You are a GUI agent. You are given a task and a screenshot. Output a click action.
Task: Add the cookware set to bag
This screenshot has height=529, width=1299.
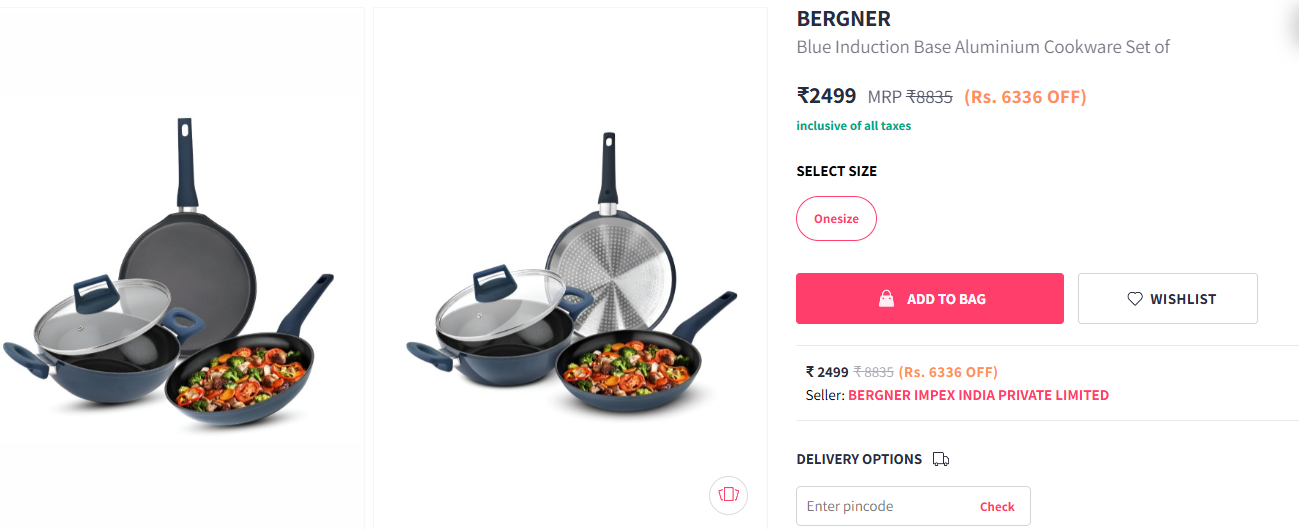point(930,298)
